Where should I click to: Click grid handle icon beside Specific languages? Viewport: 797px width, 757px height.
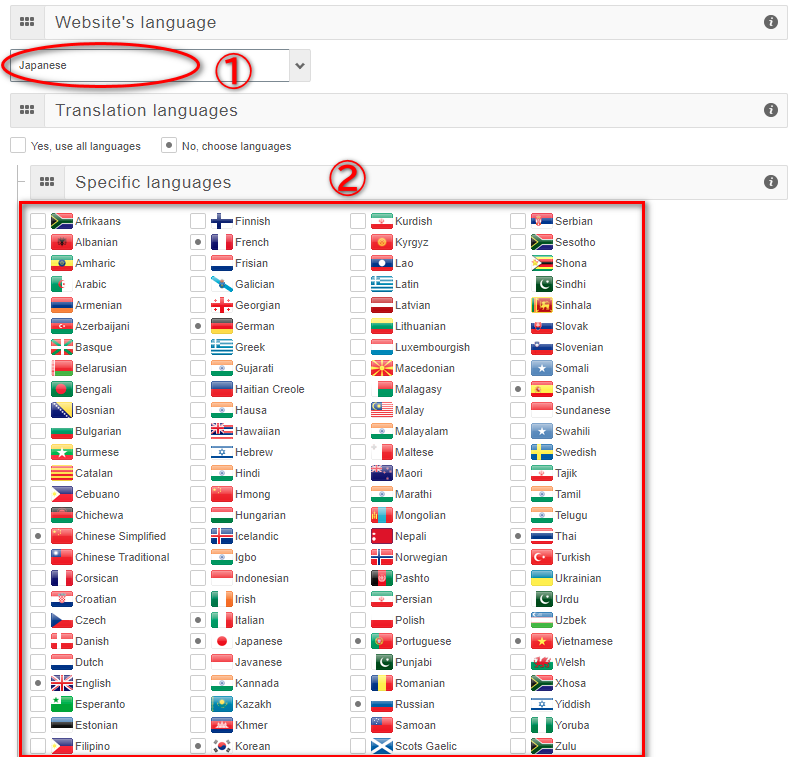(x=47, y=182)
